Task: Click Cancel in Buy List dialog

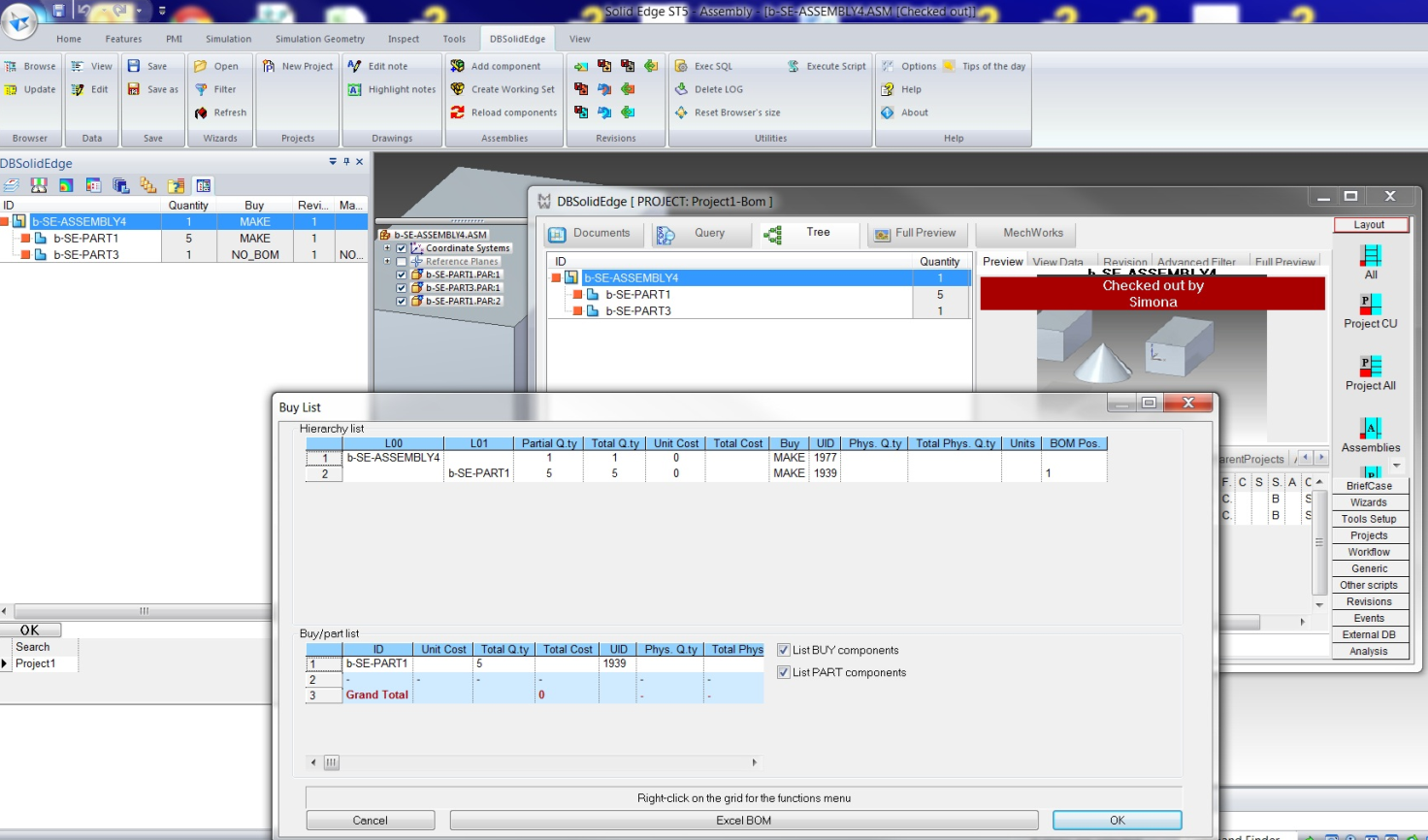Action: (371, 821)
